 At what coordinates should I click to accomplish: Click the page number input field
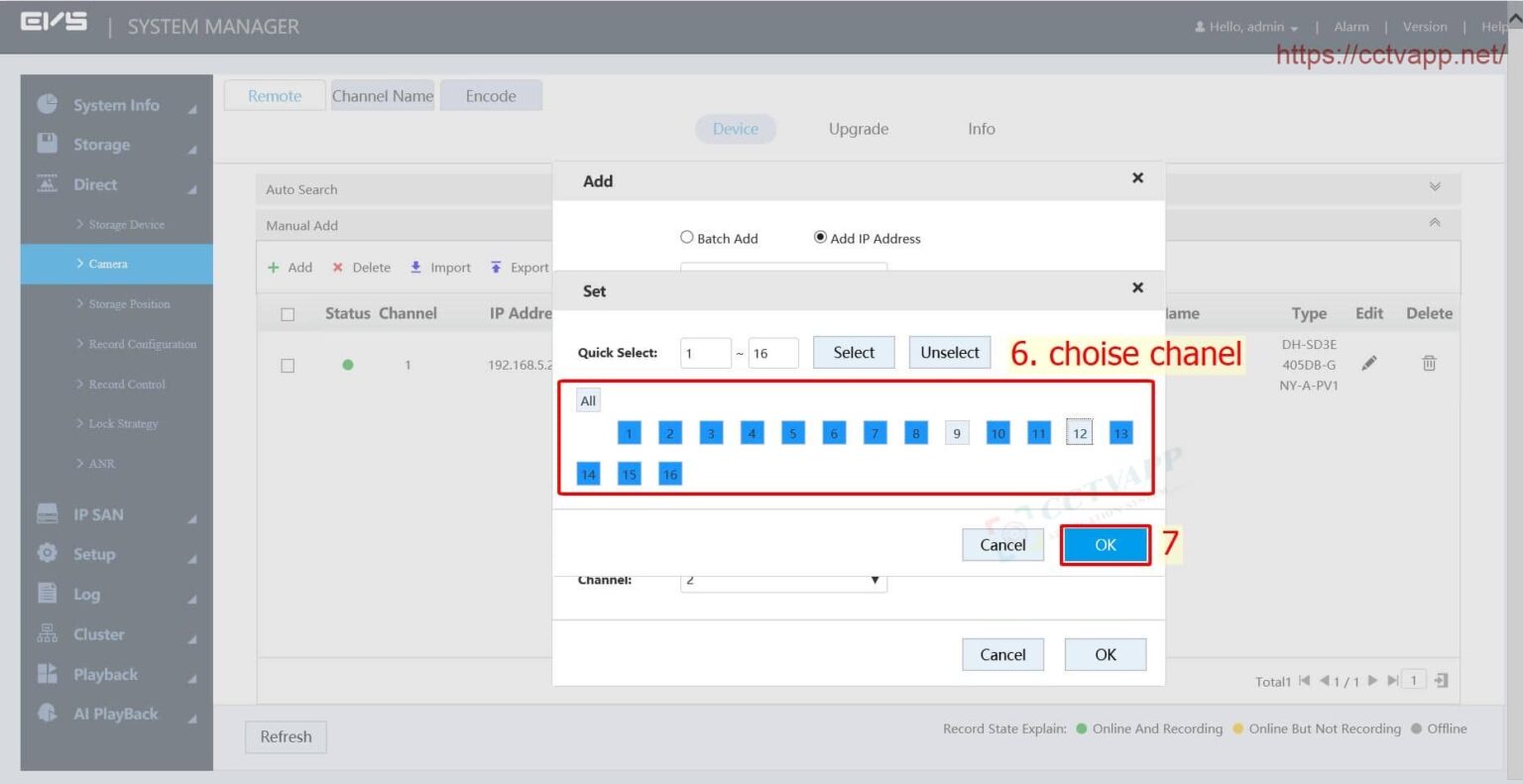tap(1412, 681)
